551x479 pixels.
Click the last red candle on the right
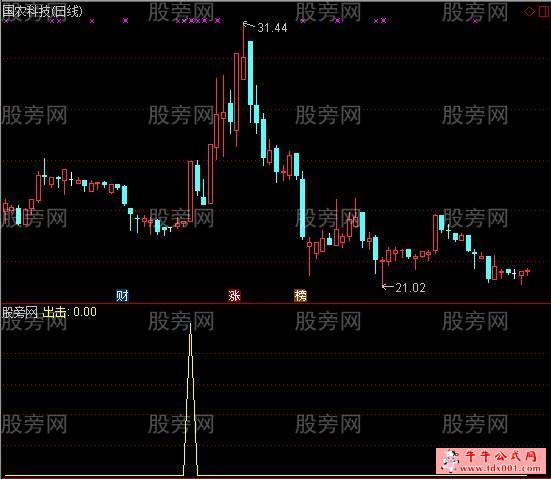[527, 271]
